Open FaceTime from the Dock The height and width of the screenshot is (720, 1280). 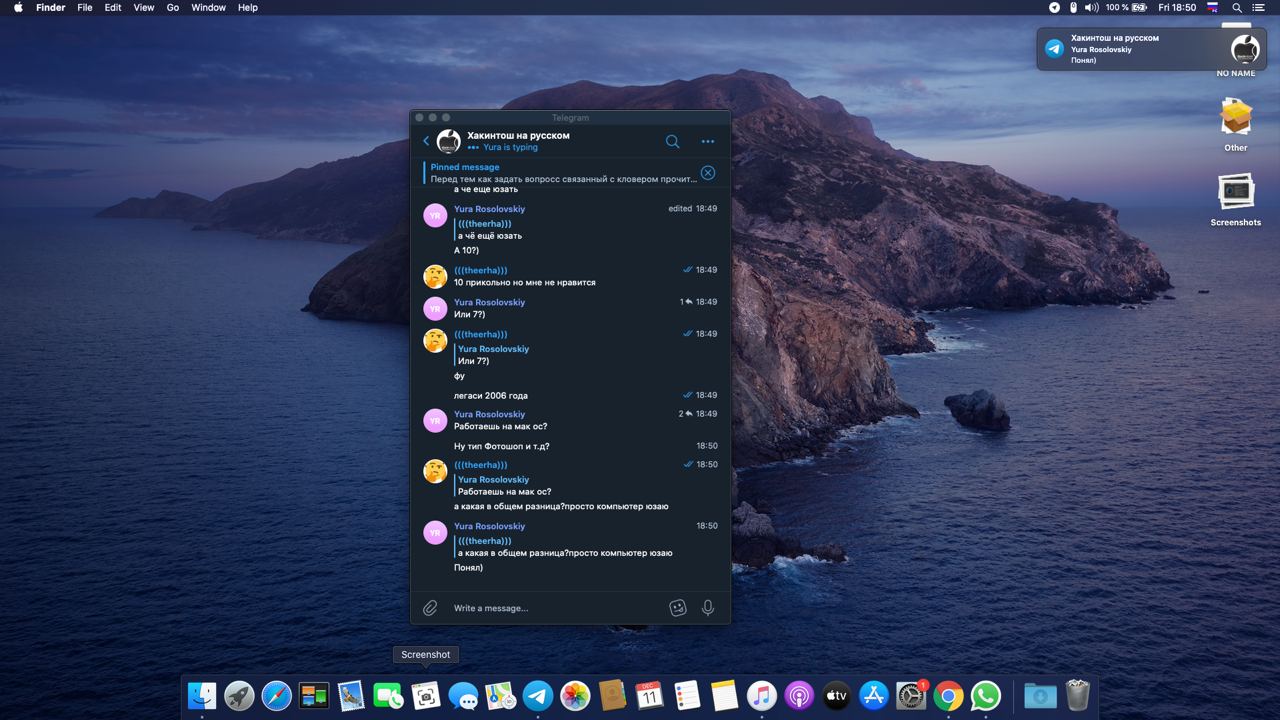[389, 695]
